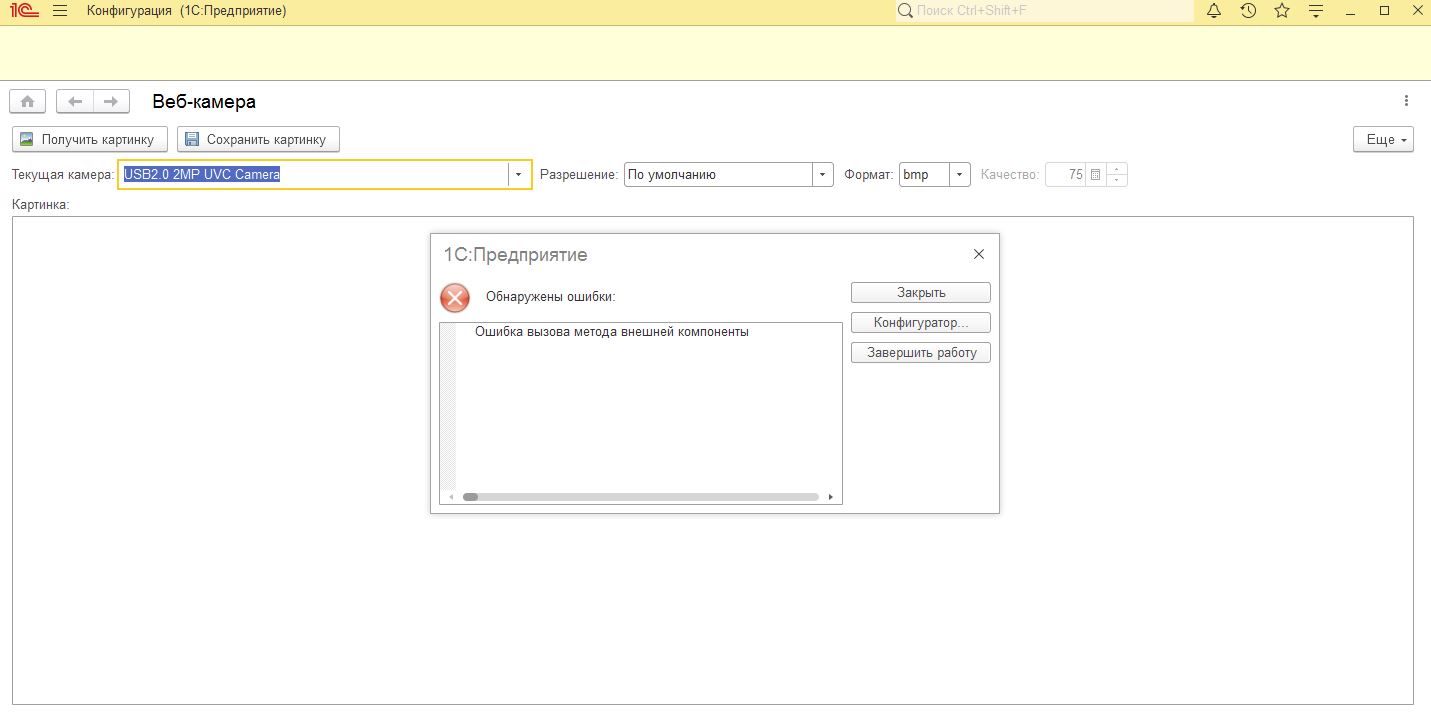The width and height of the screenshot is (1431, 718).
Task: Click the Обнаружены ошибки label
Action: [x=550, y=297]
